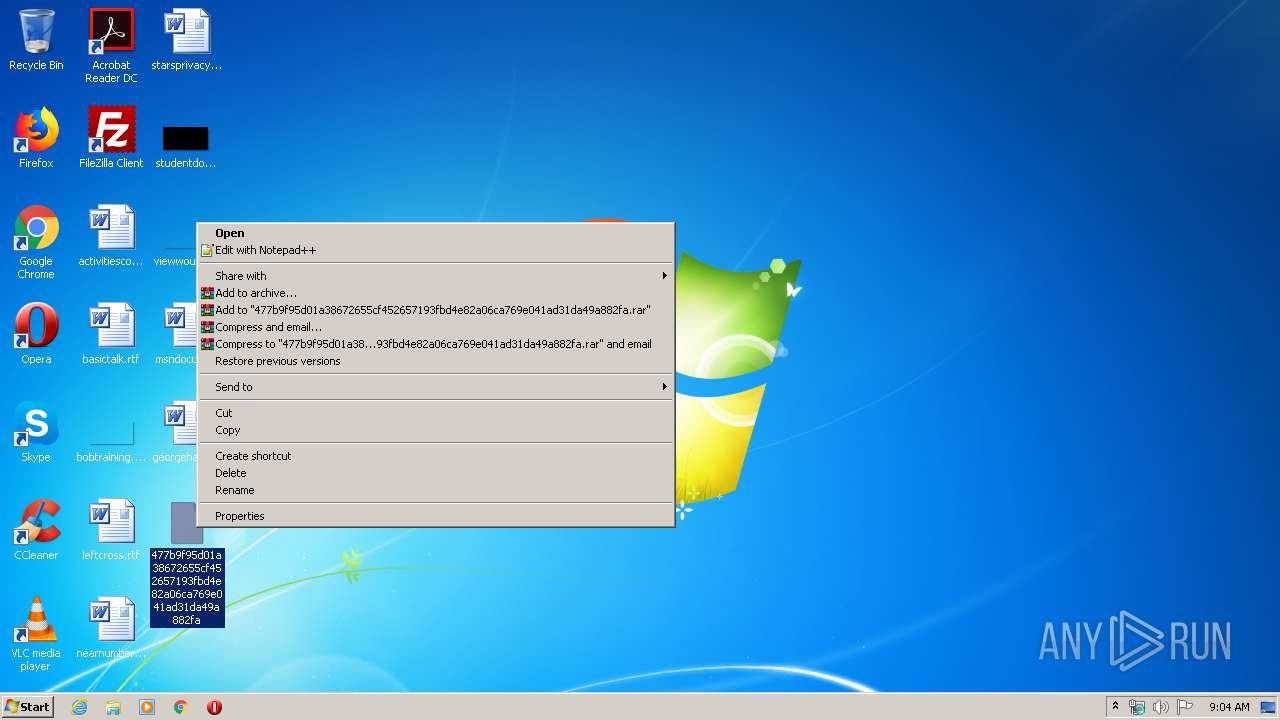The image size is (1280, 720).
Task: Open the Recycle Bin desktop icon
Action: click(36, 40)
